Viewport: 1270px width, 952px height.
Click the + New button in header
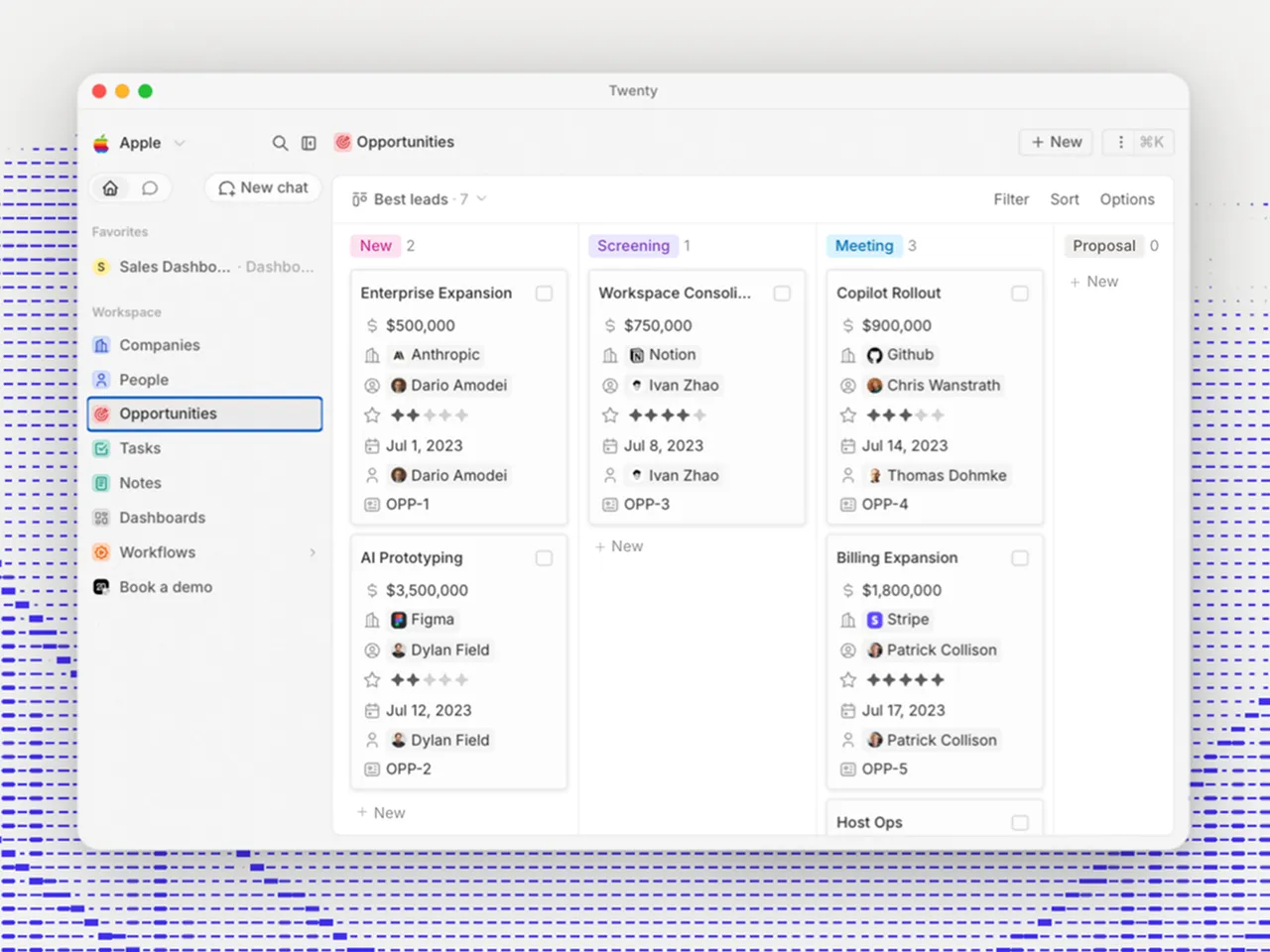pyautogui.click(x=1056, y=142)
